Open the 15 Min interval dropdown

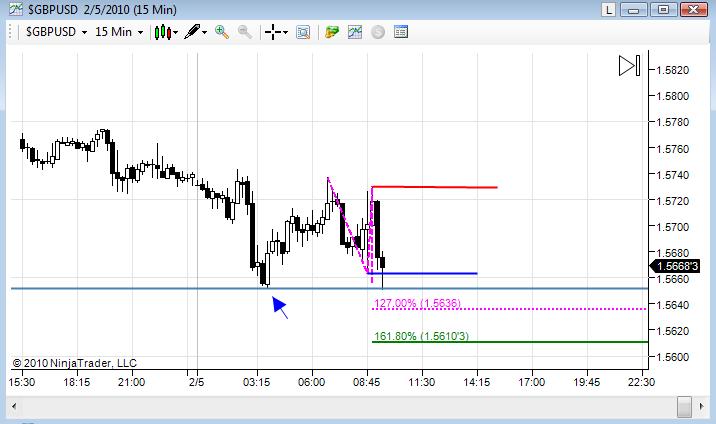tap(119, 32)
